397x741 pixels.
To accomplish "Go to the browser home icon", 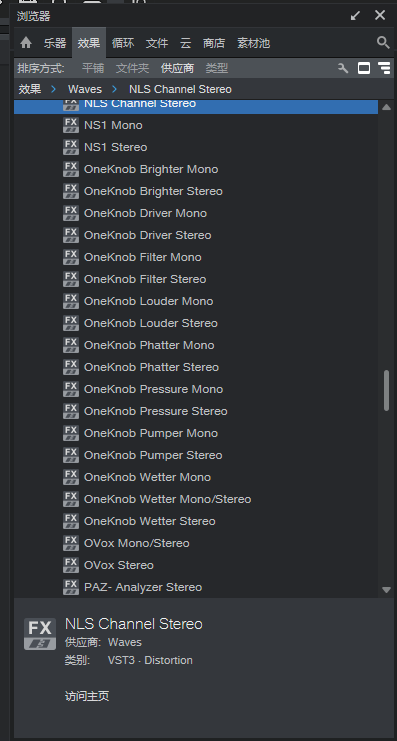I will [26, 43].
